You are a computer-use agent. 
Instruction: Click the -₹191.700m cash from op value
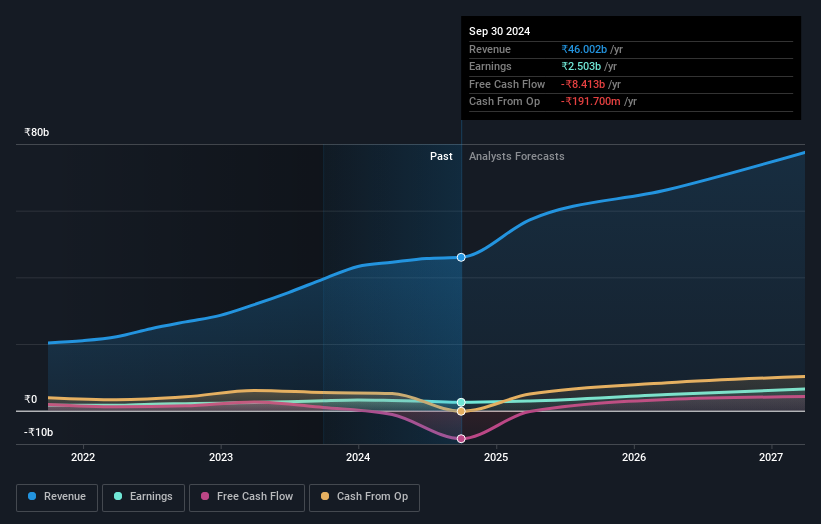click(591, 102)
